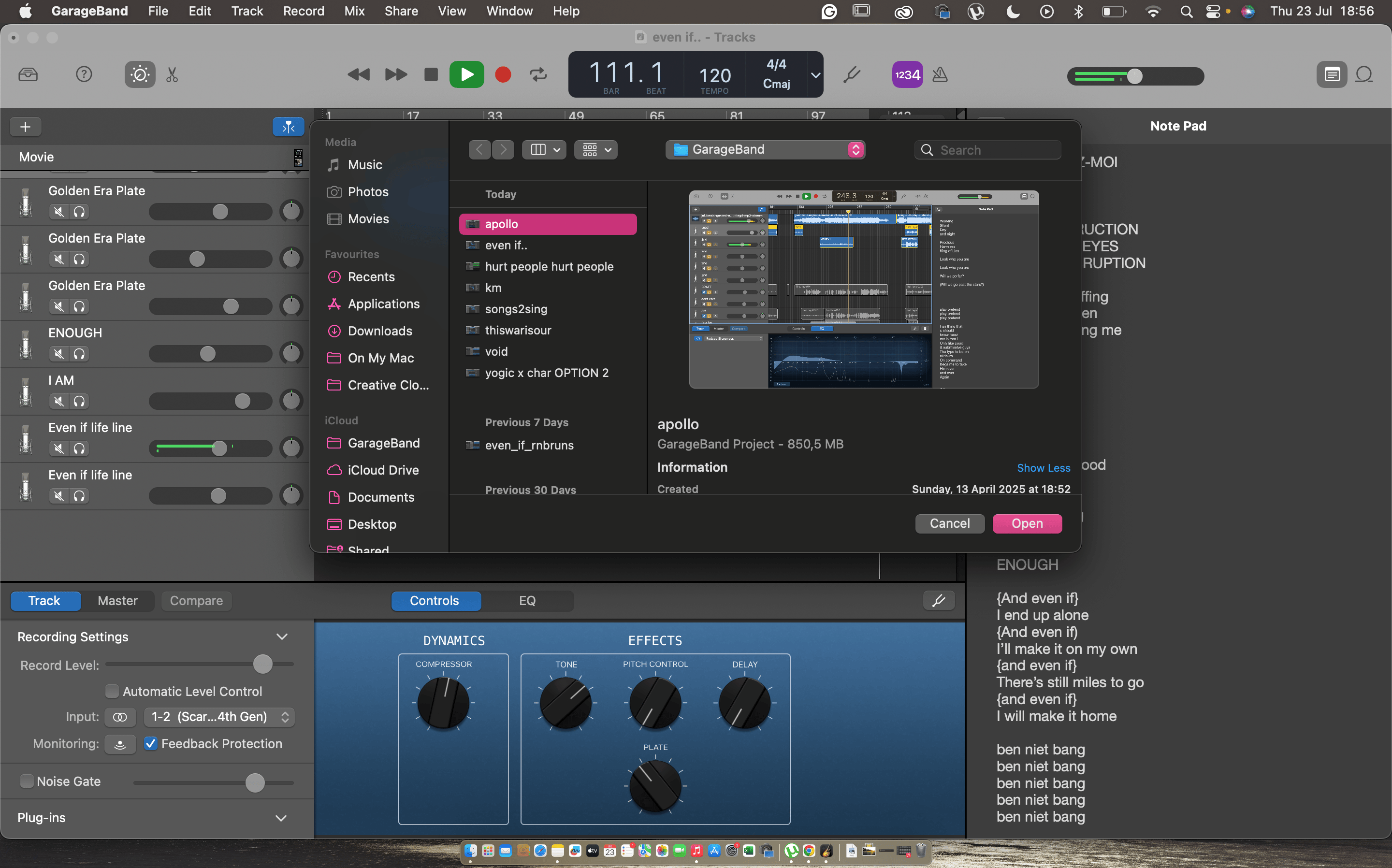
Task: Open the Mix menu
Action: [354, 11]
